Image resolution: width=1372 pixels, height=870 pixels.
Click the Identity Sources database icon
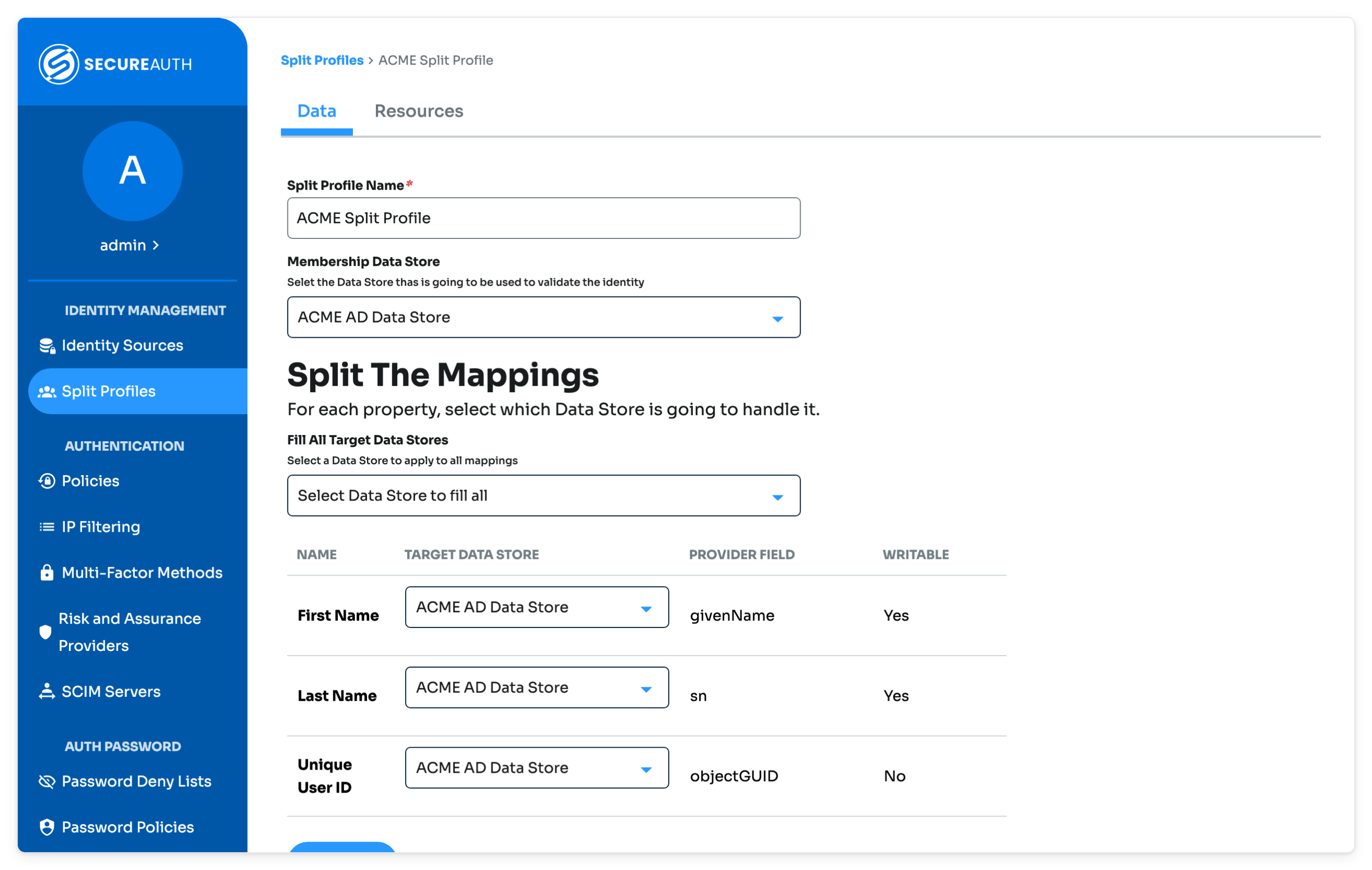click(47, 346)
